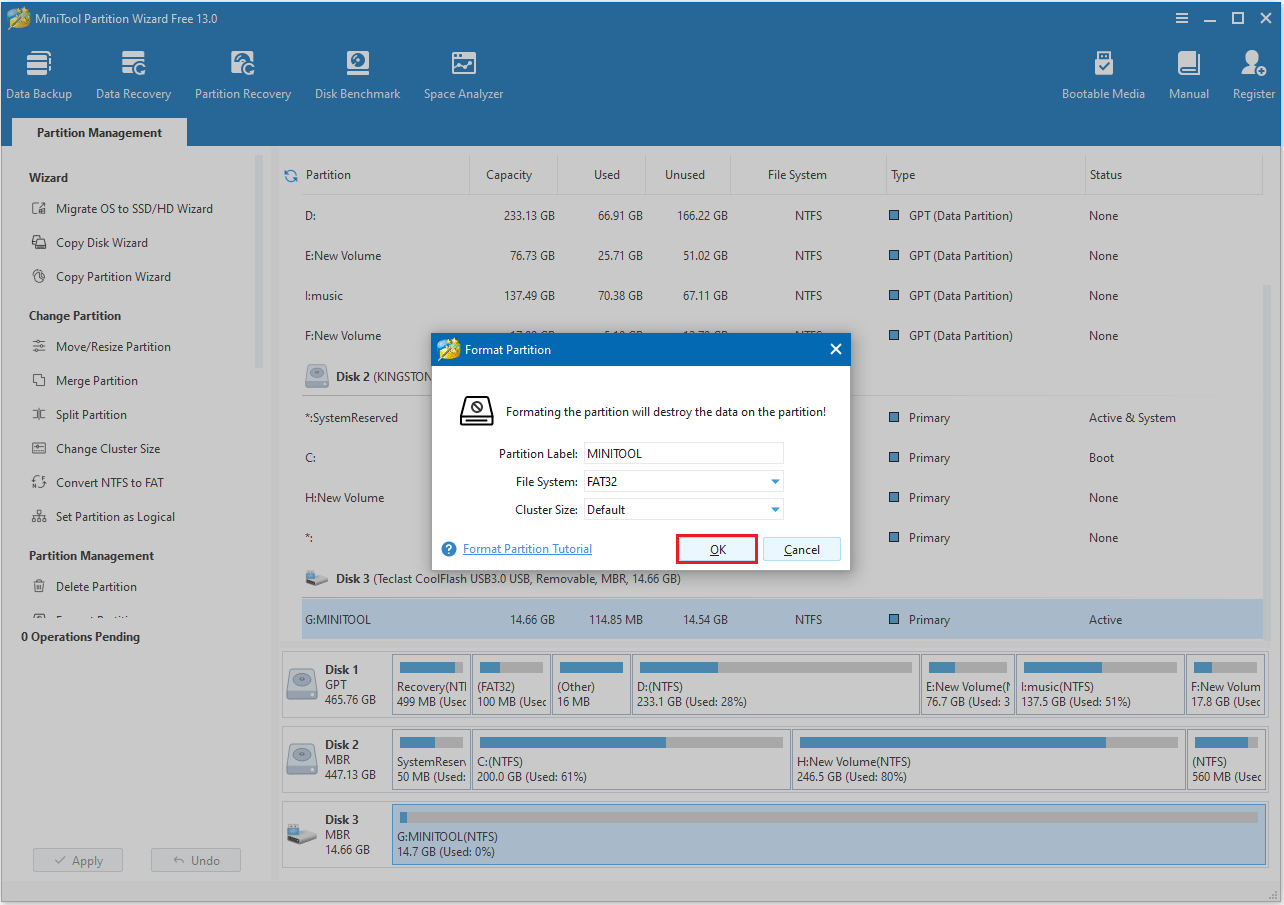
Task: Open the Cluster Size dropdown
Action: pyautogui.click(x=683, y=509)
